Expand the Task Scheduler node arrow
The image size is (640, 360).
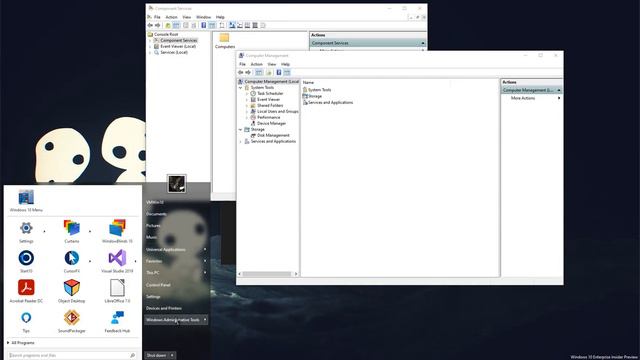point(247,93)
